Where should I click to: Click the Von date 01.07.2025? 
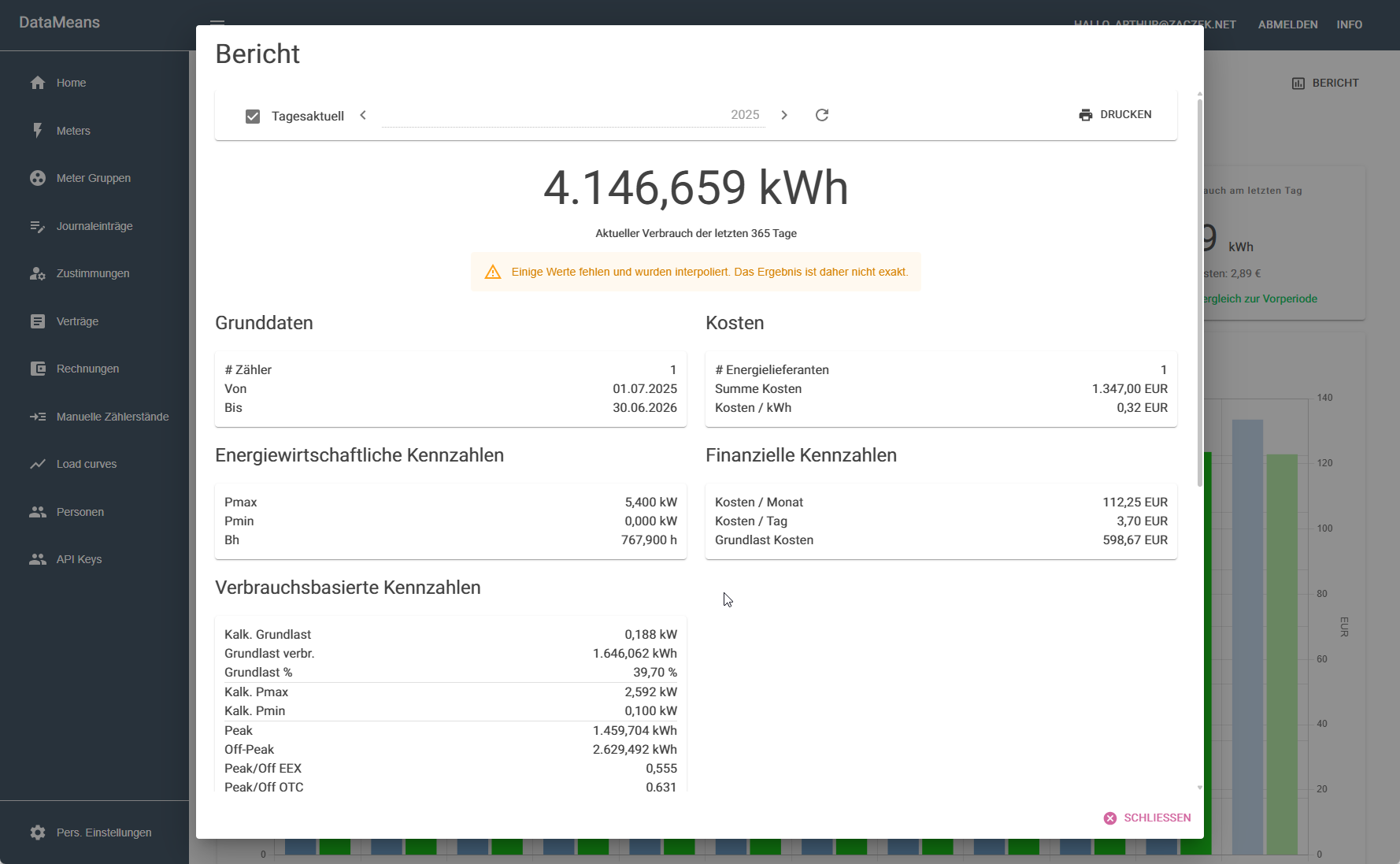[x=645, y=389]
